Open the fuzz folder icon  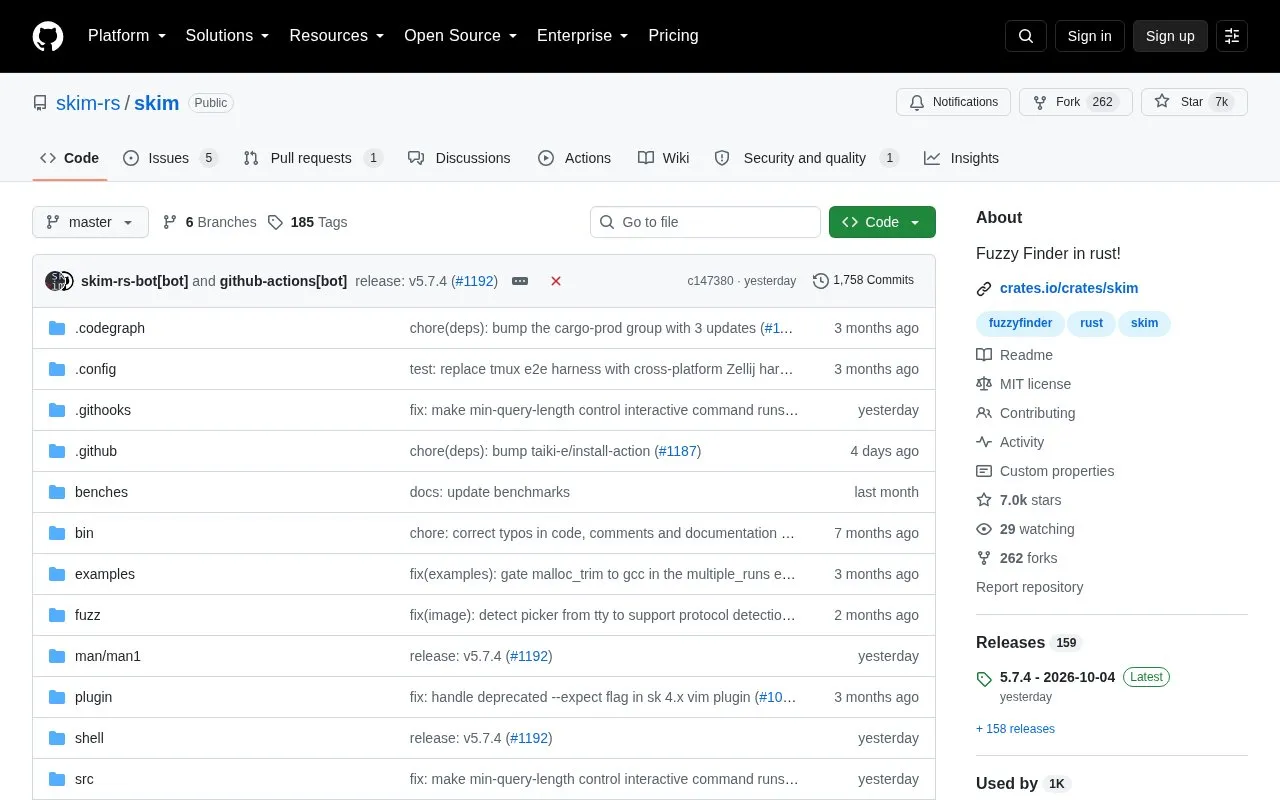coord(57,615)
